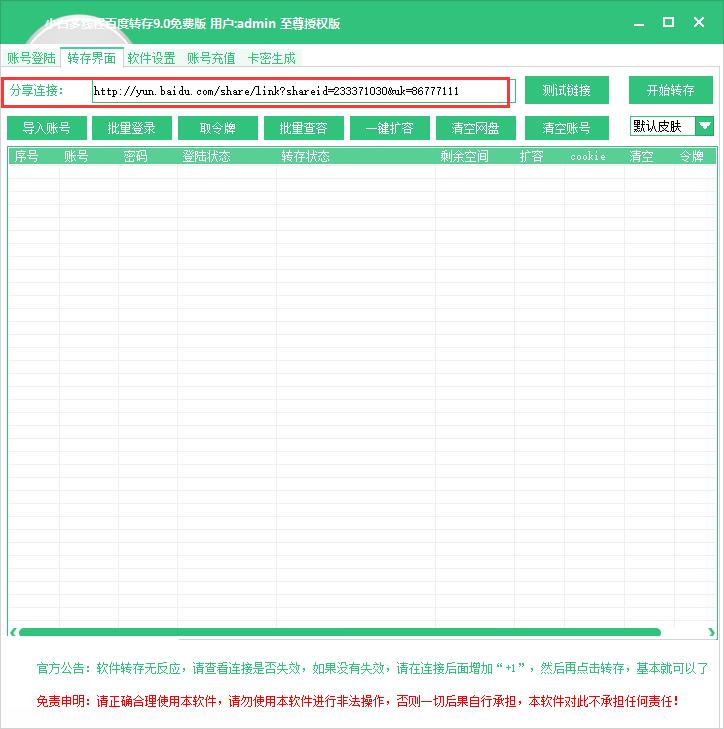Switch to the 账号登陆 tab
The image size is (724, 729).
coord(31,58)
